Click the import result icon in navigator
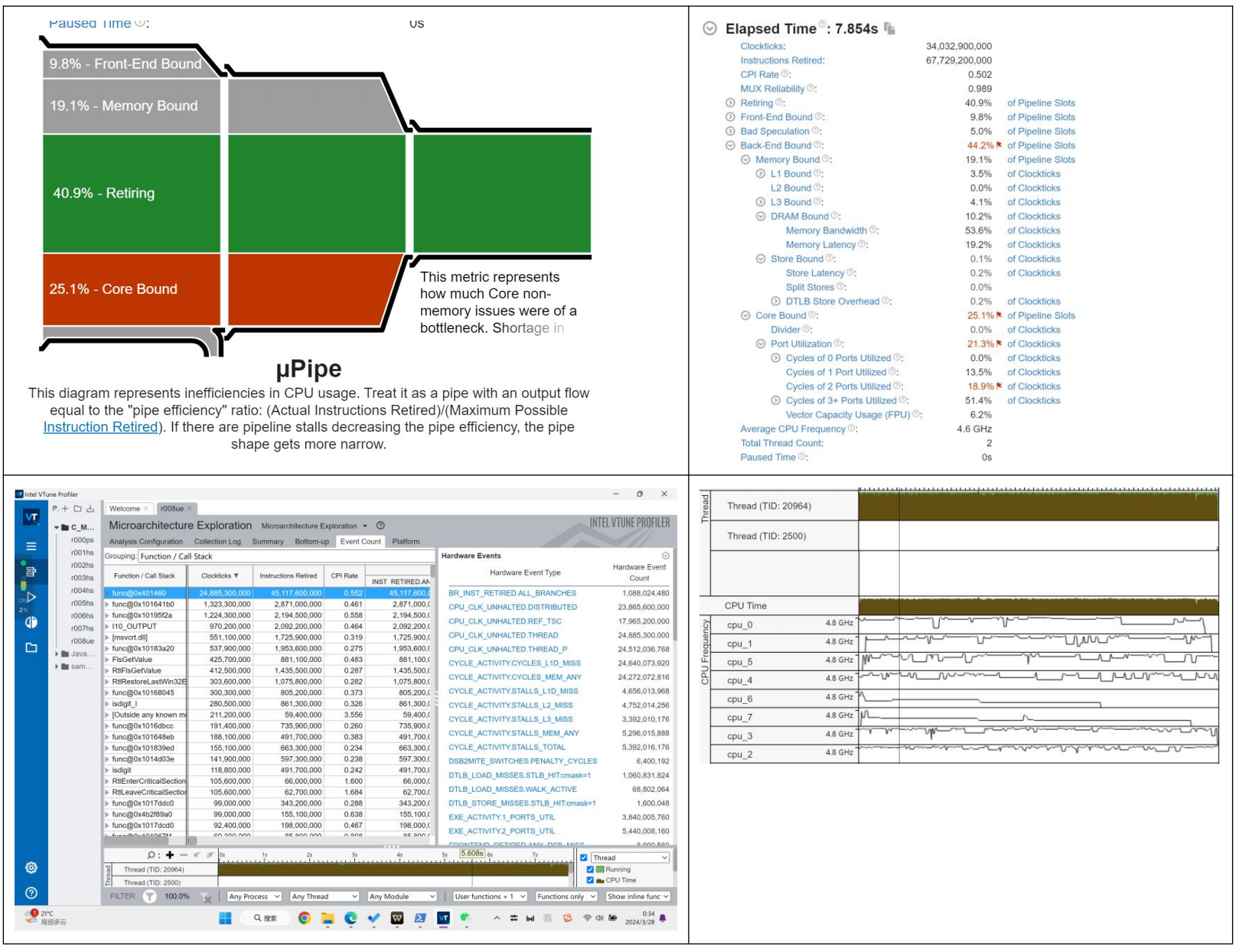The image size is (1239, 952). click(90, 508)
